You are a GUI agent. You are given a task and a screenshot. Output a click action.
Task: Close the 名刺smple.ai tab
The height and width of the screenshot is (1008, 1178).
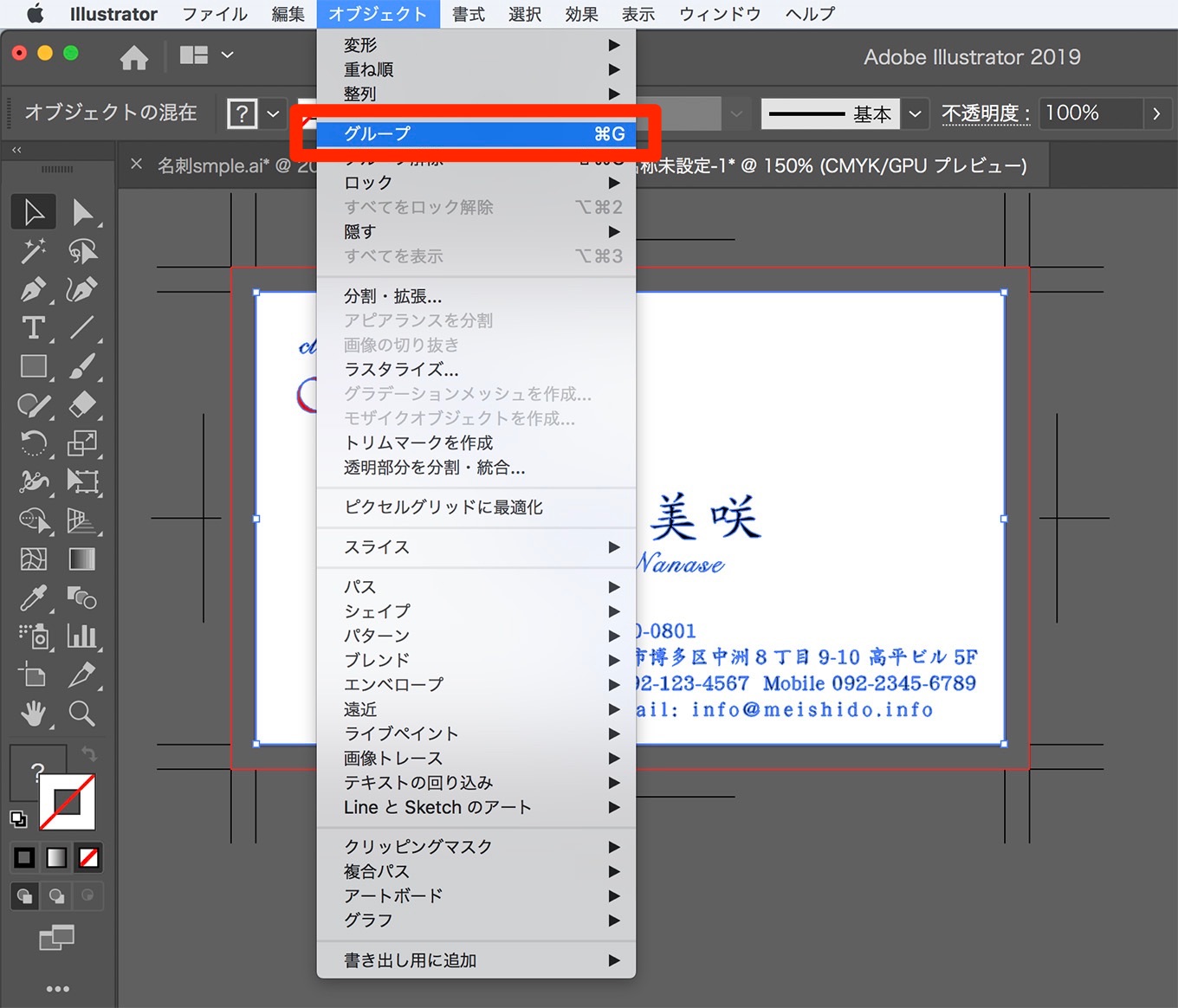click(136, 164)
